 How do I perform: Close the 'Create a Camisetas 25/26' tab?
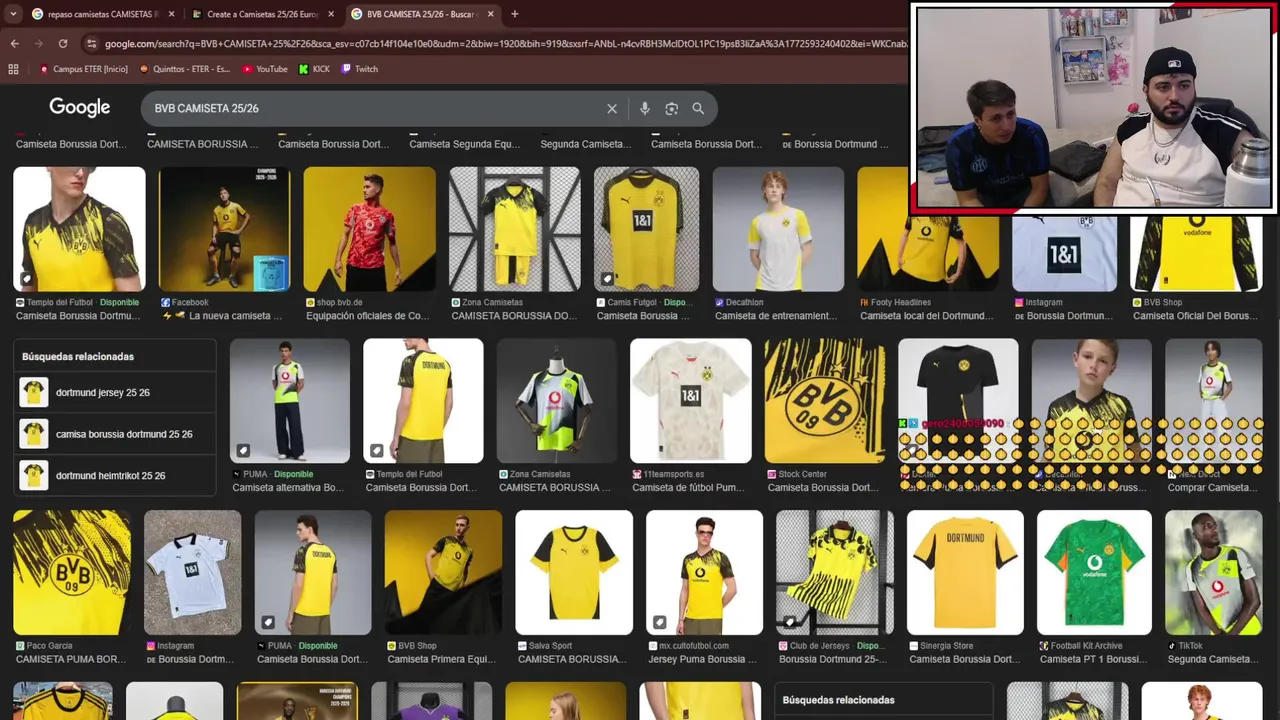[x=331, y=14]
